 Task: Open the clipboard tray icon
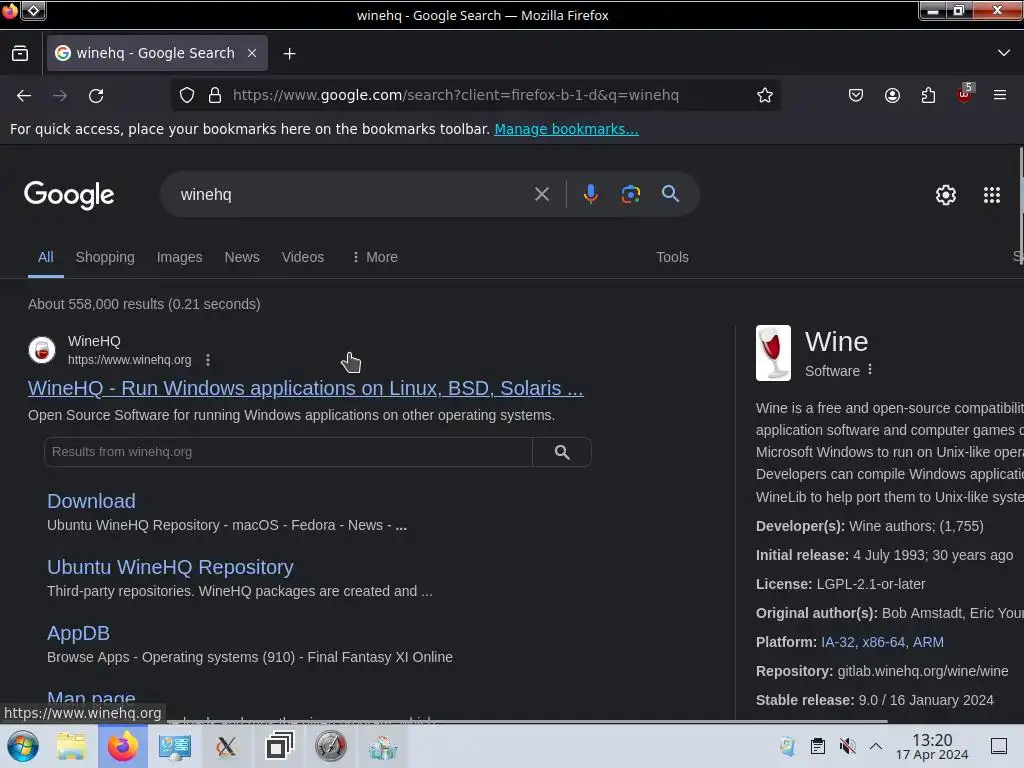818,746
